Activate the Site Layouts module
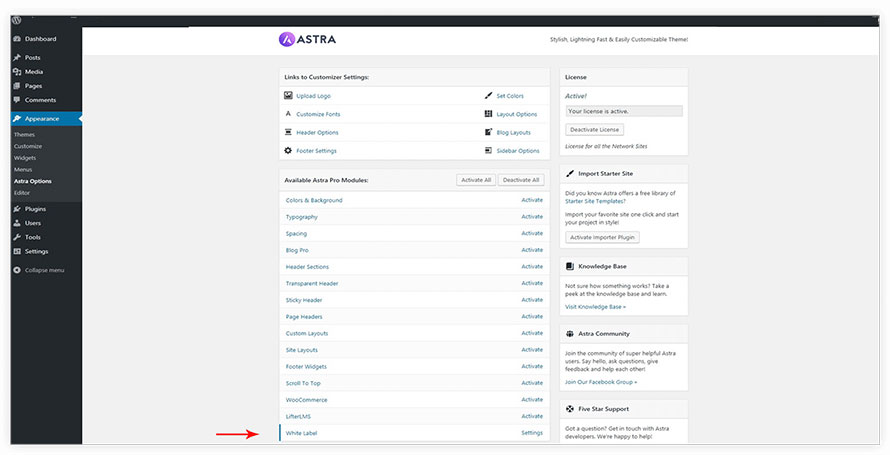890x455 pixels. (532, 349)
